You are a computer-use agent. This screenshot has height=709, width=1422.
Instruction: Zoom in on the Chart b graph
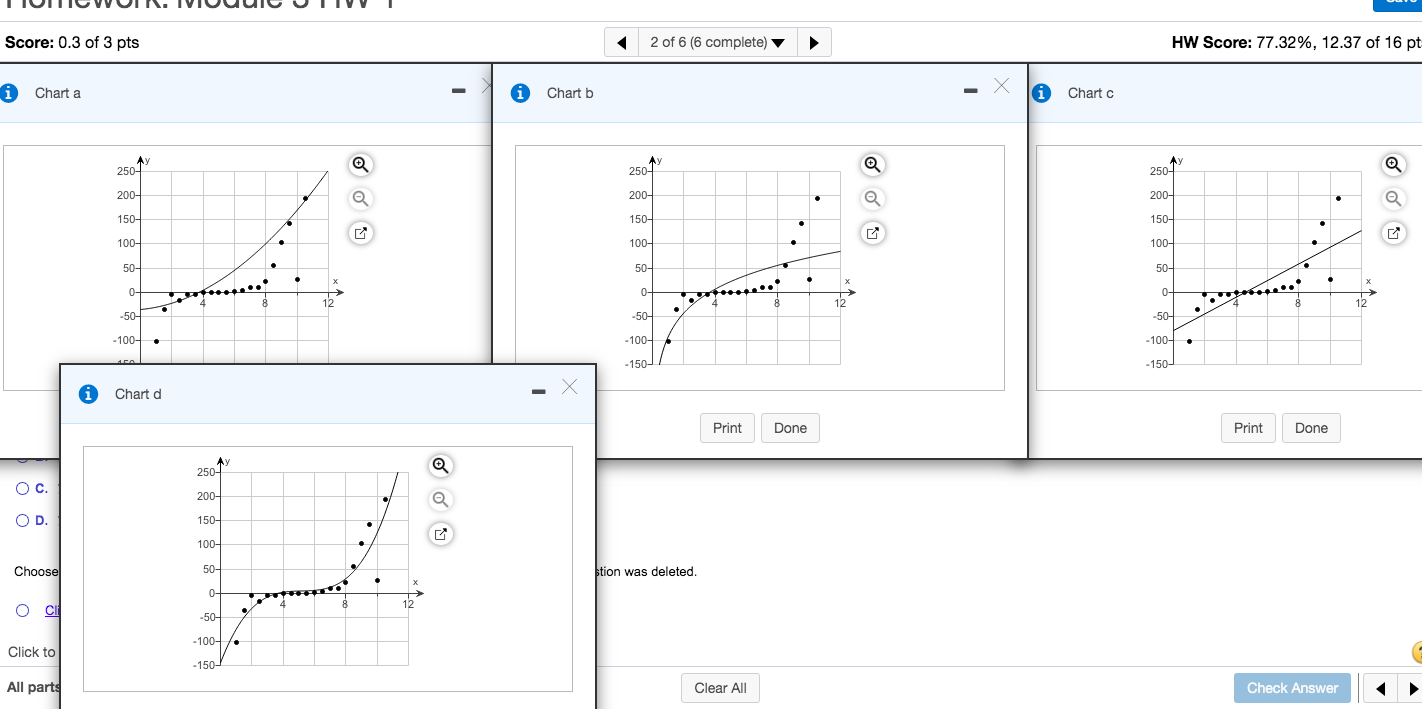tap(872, 164)
